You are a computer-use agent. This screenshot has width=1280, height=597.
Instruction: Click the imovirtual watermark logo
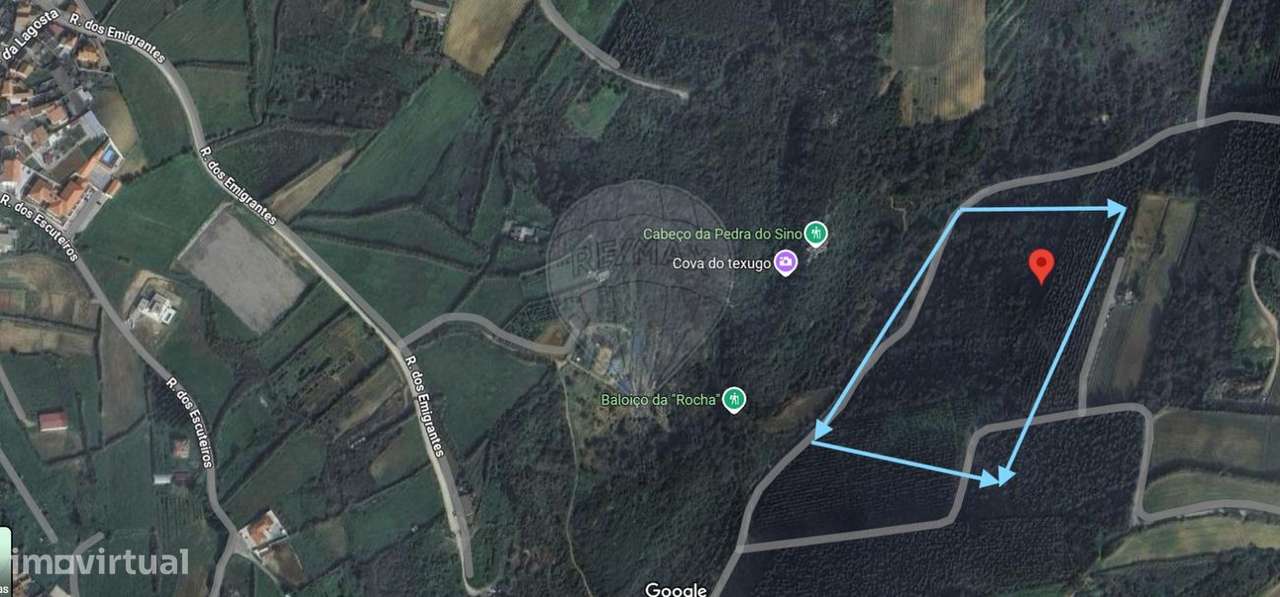[95, 562]
